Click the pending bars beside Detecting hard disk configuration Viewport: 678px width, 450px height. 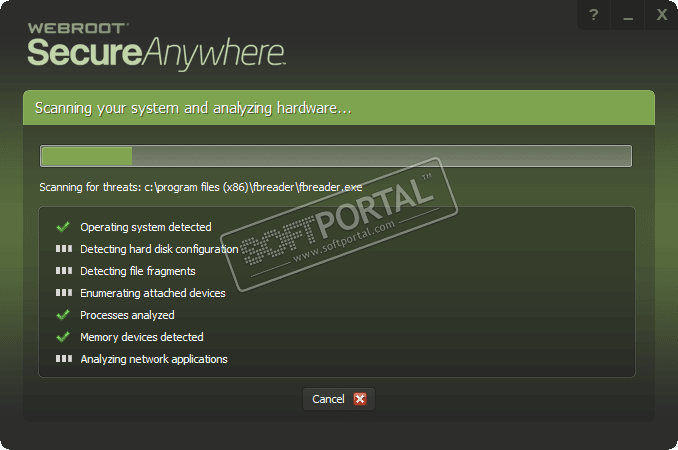point(64,249)
